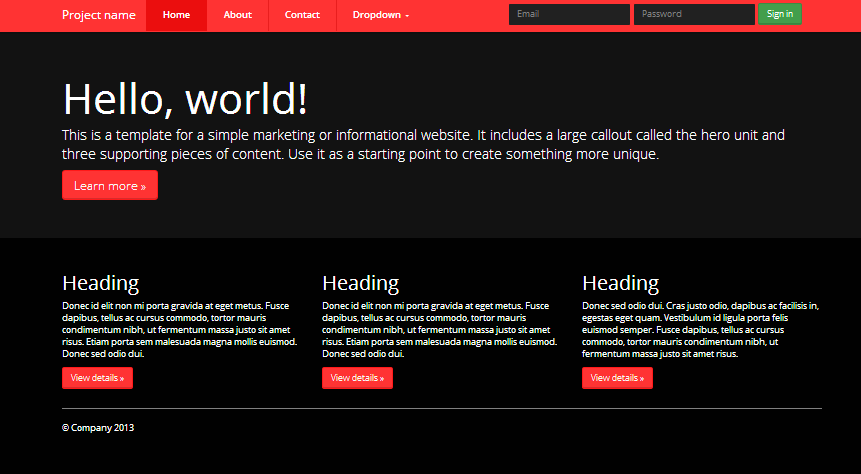Go to the Contact nav item
Image resolution: width=861 pixels, height=474 pixels.
302,15
